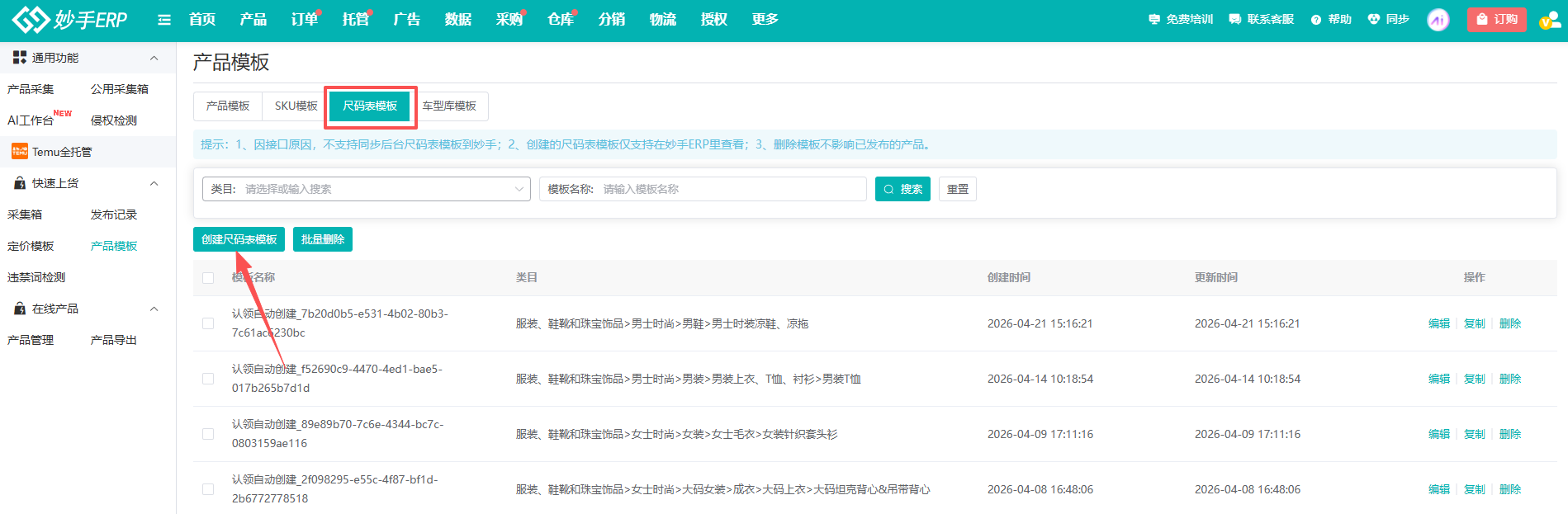Click 删除 for template 2f098295

(1510, 489)
